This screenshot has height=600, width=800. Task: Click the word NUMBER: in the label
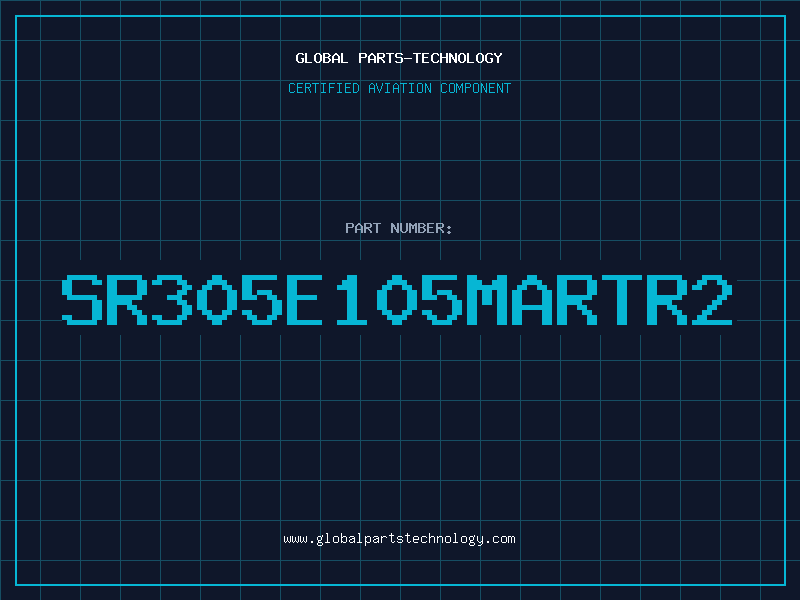click(x=421, y=228)
